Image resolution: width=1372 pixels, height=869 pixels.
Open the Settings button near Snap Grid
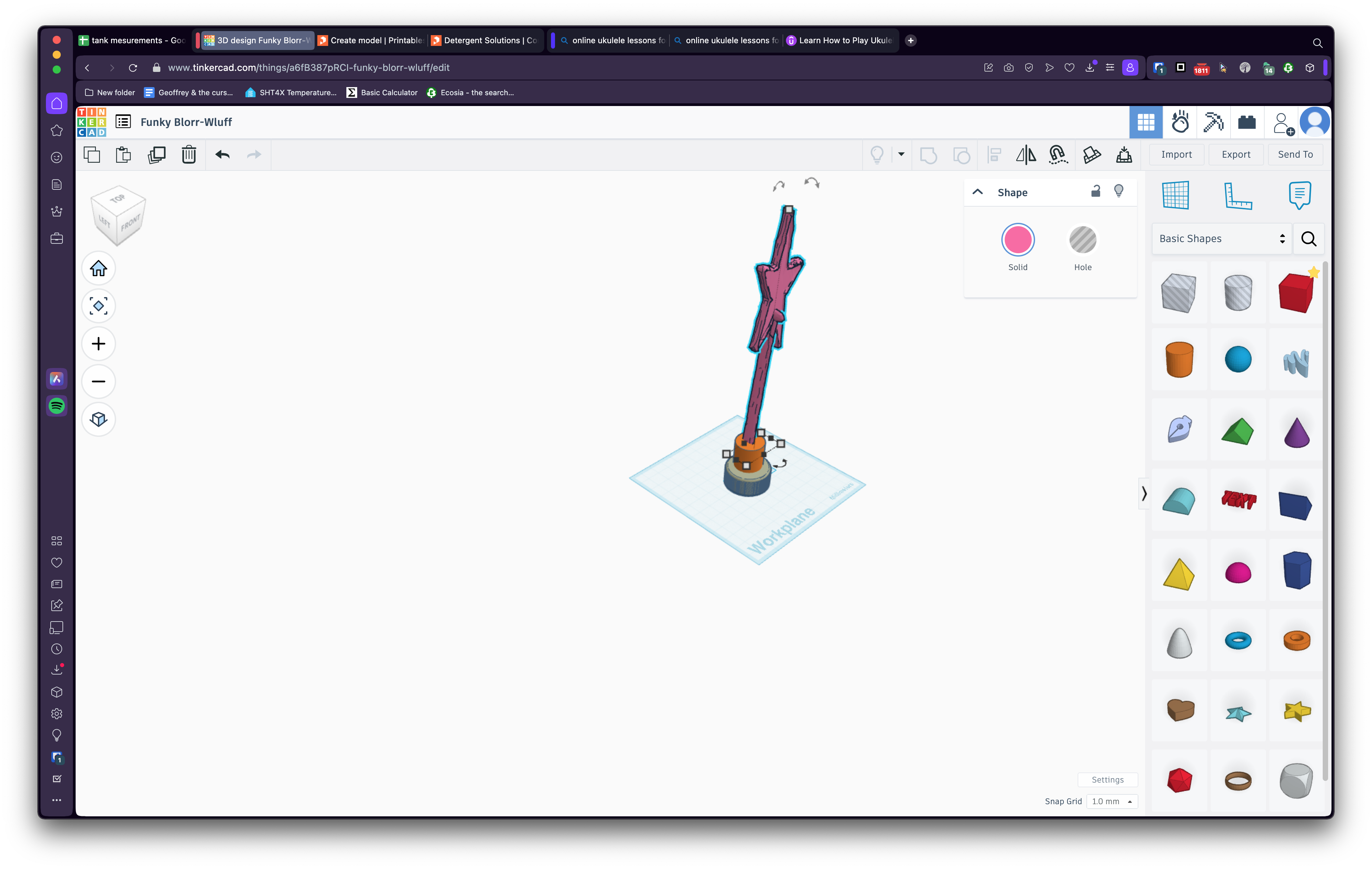(1107, 780)
